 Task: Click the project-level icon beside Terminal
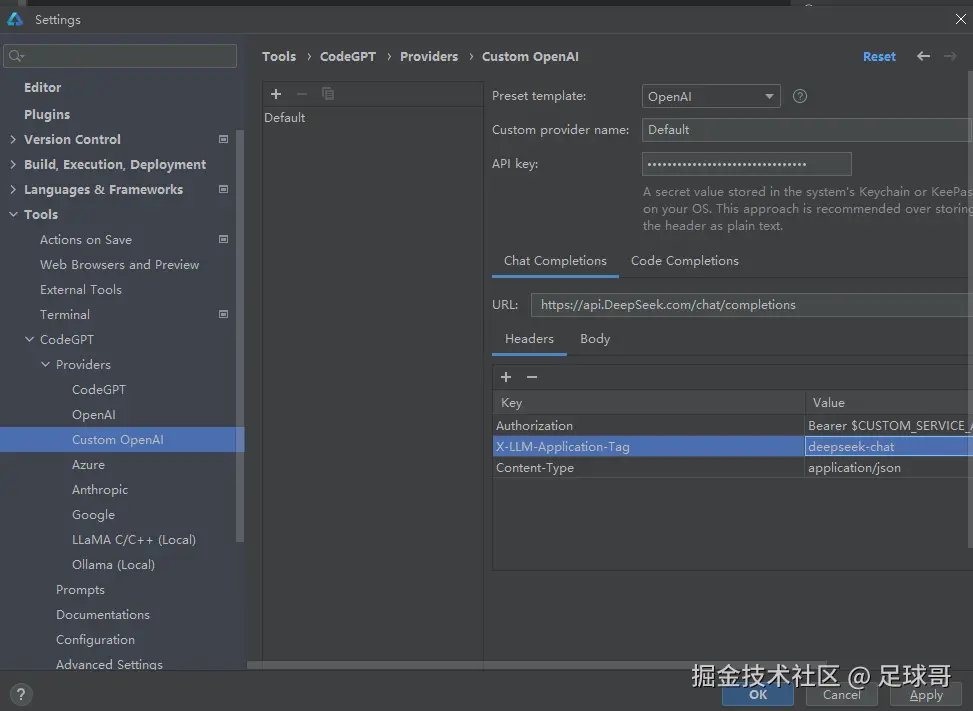click(x=223, y=315)
